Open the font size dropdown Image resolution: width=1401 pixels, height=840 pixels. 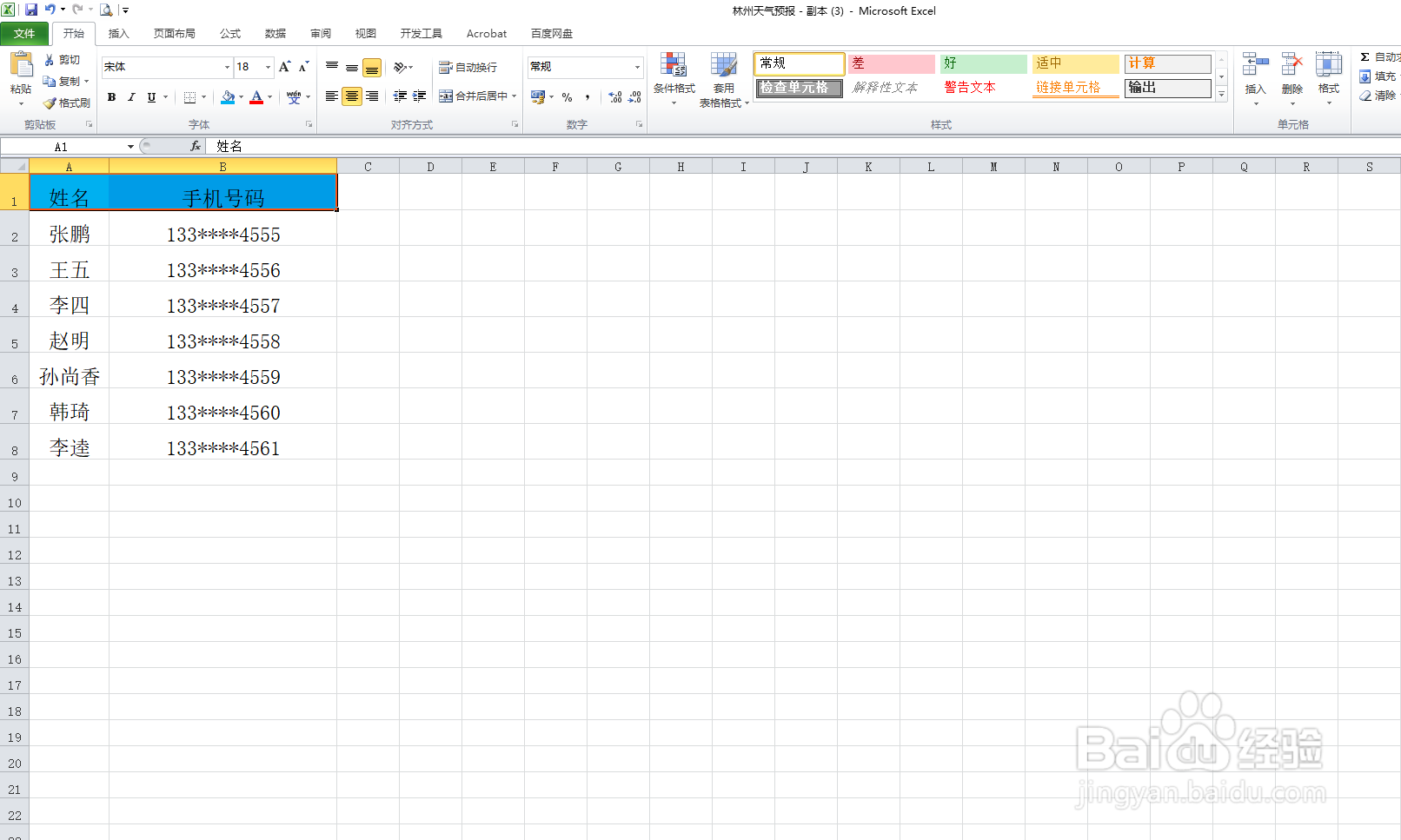[x=268, y=67]
